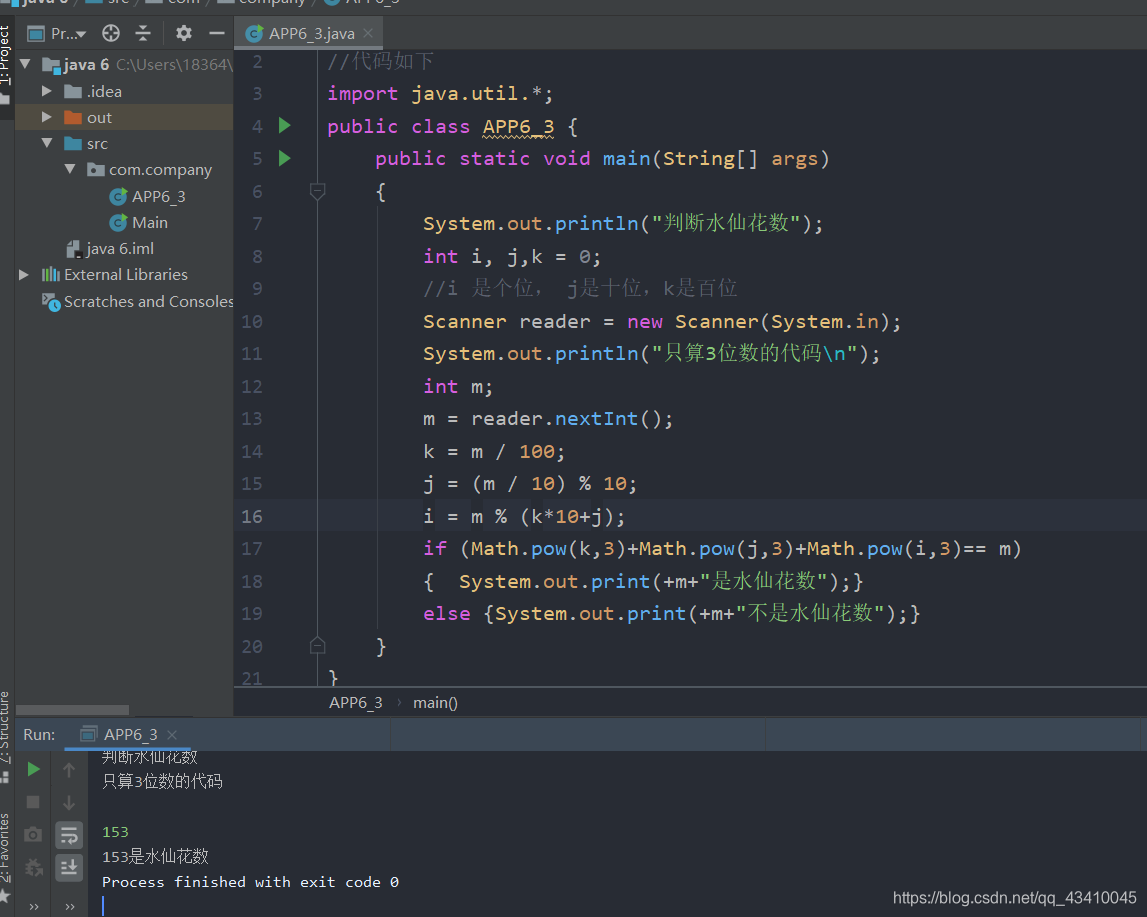Click the Stop process square icon

(x=33, y=802)
